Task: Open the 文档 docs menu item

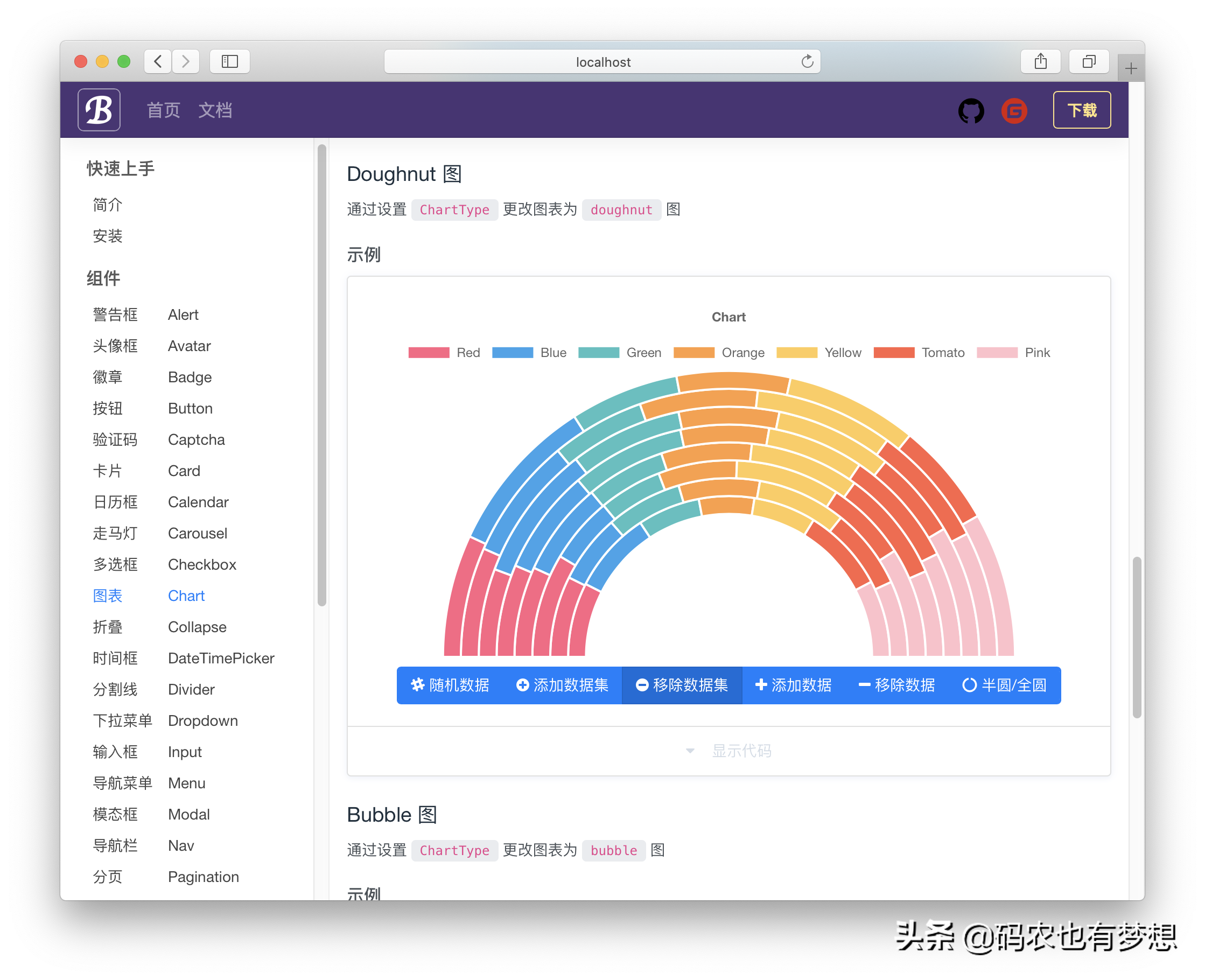Action: coord(215,110)
